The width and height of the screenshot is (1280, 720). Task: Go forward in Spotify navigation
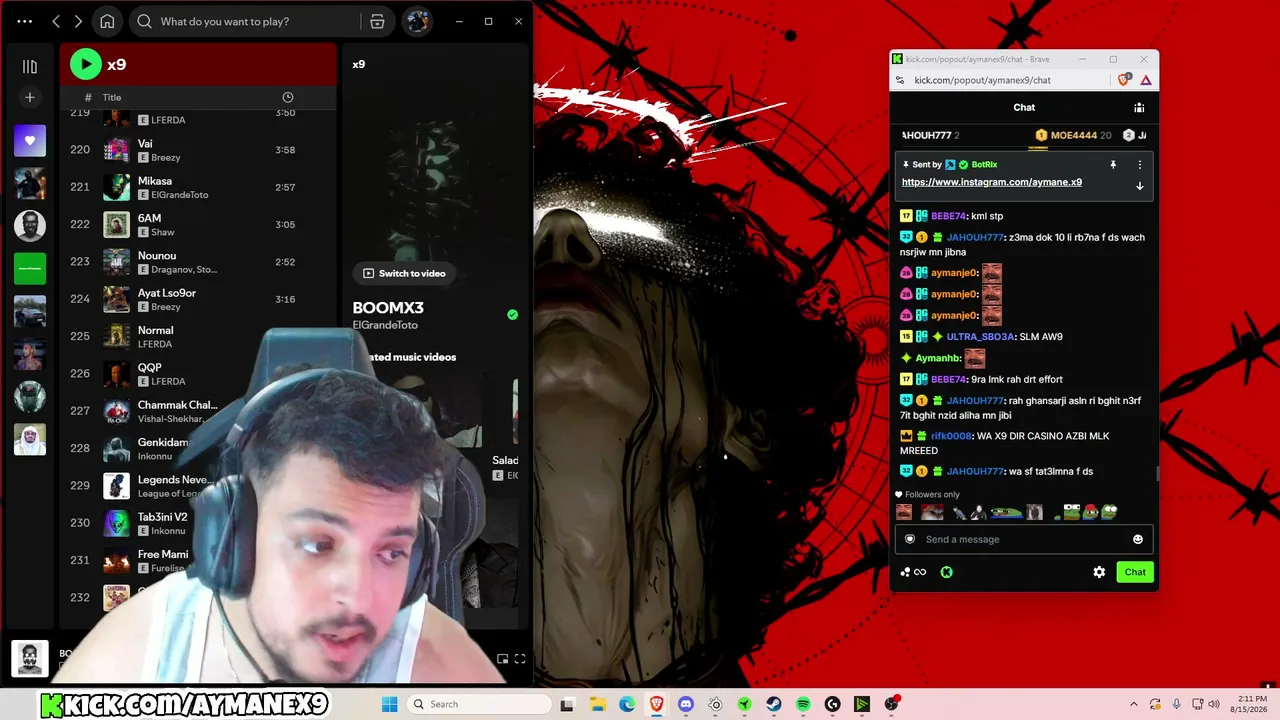tap(78, 21)
